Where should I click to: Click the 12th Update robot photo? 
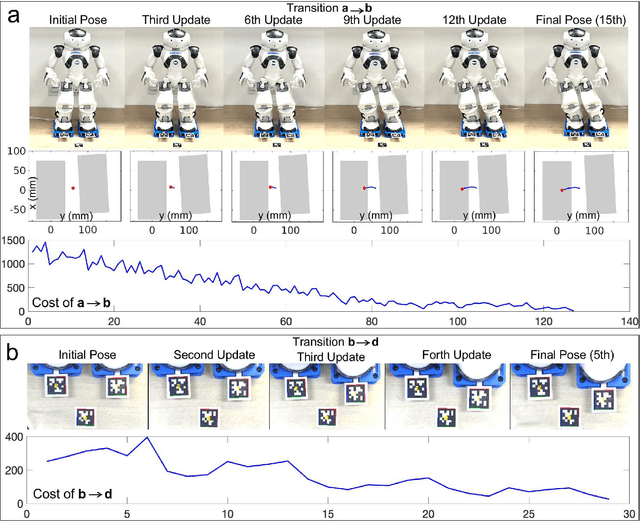(474, 87)
